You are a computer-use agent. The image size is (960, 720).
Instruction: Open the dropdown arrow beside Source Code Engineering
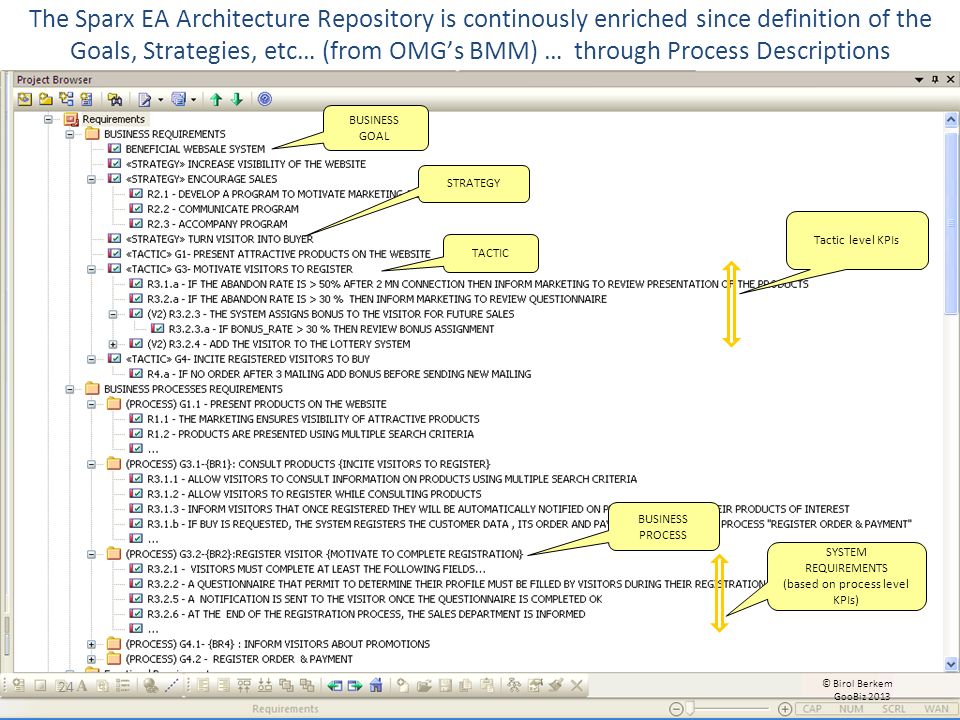193,99
